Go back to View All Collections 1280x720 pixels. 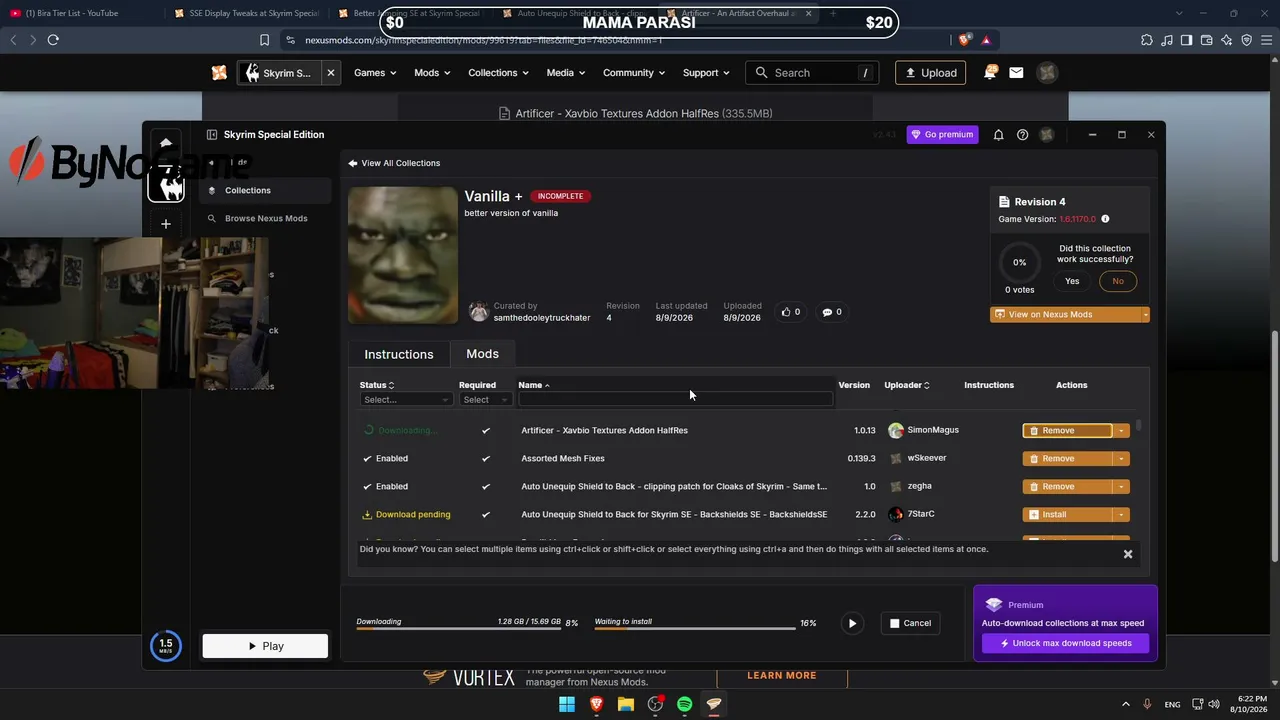click(x=394, y=163)
